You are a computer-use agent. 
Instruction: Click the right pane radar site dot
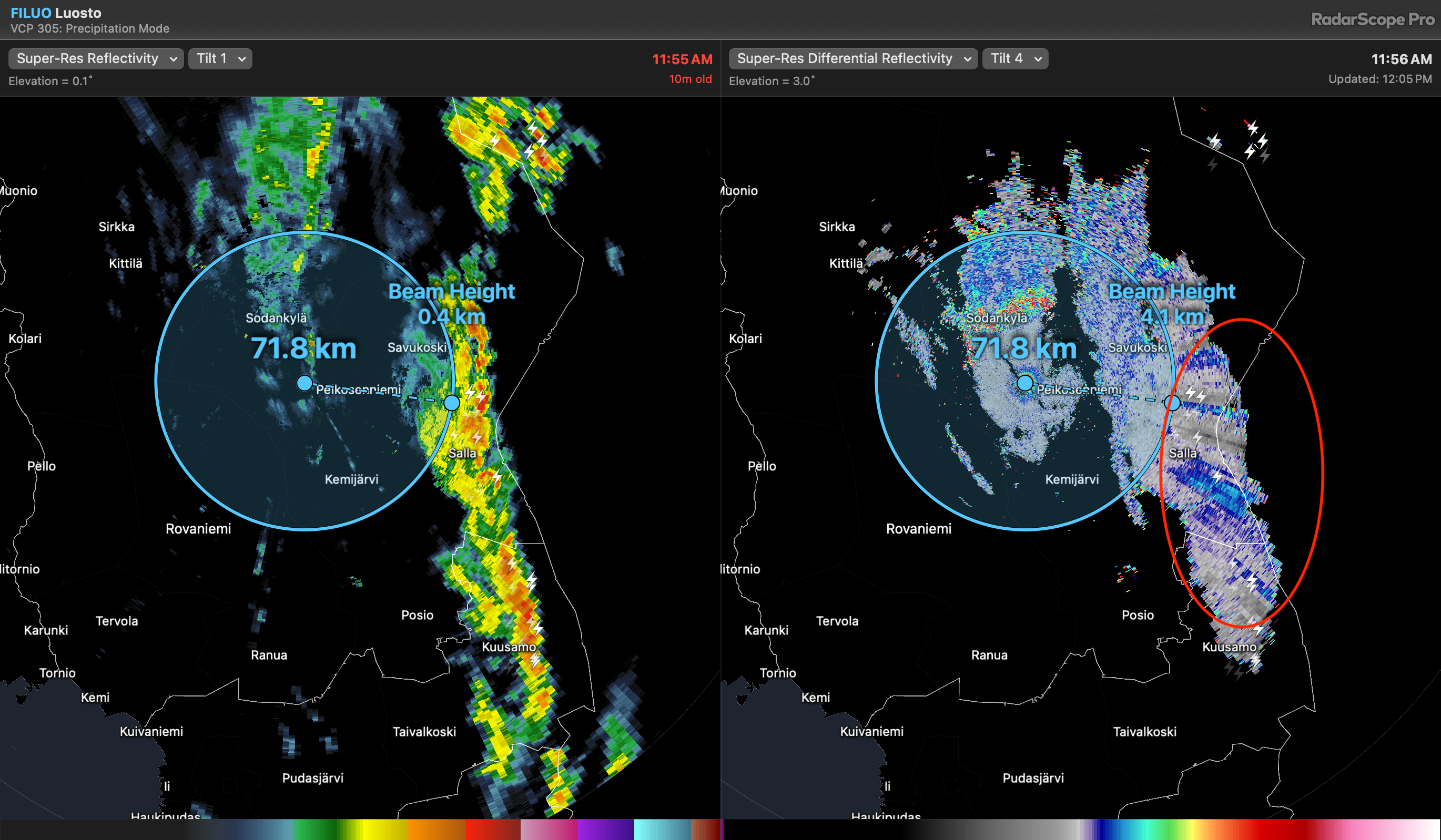tap(1026, 383)
